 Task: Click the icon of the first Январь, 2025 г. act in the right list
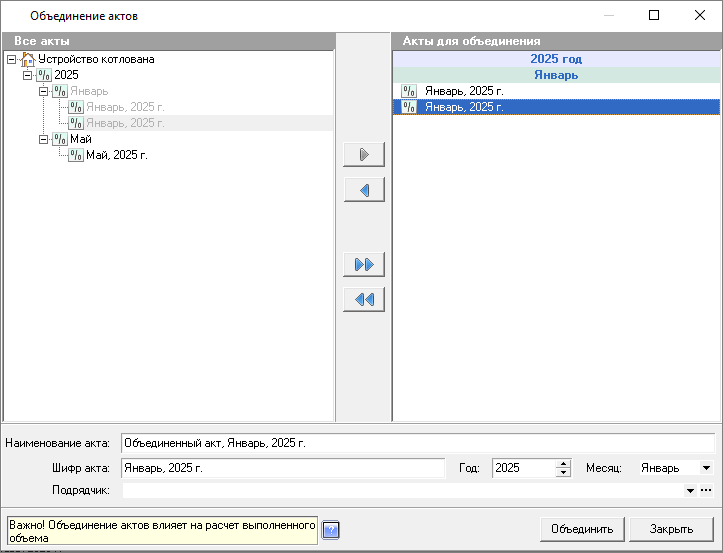(x=409, y=91)
